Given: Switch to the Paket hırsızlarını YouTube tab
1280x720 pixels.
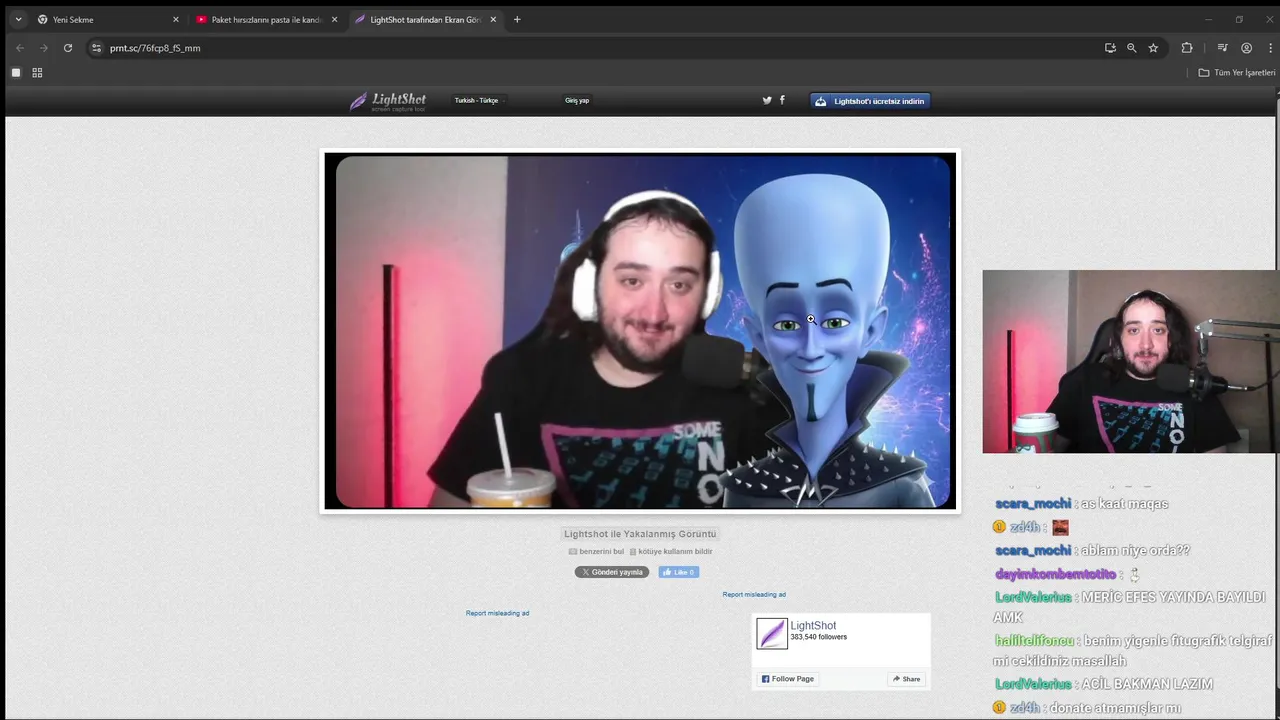Looking at the screenshot, I should click(267, 19).
